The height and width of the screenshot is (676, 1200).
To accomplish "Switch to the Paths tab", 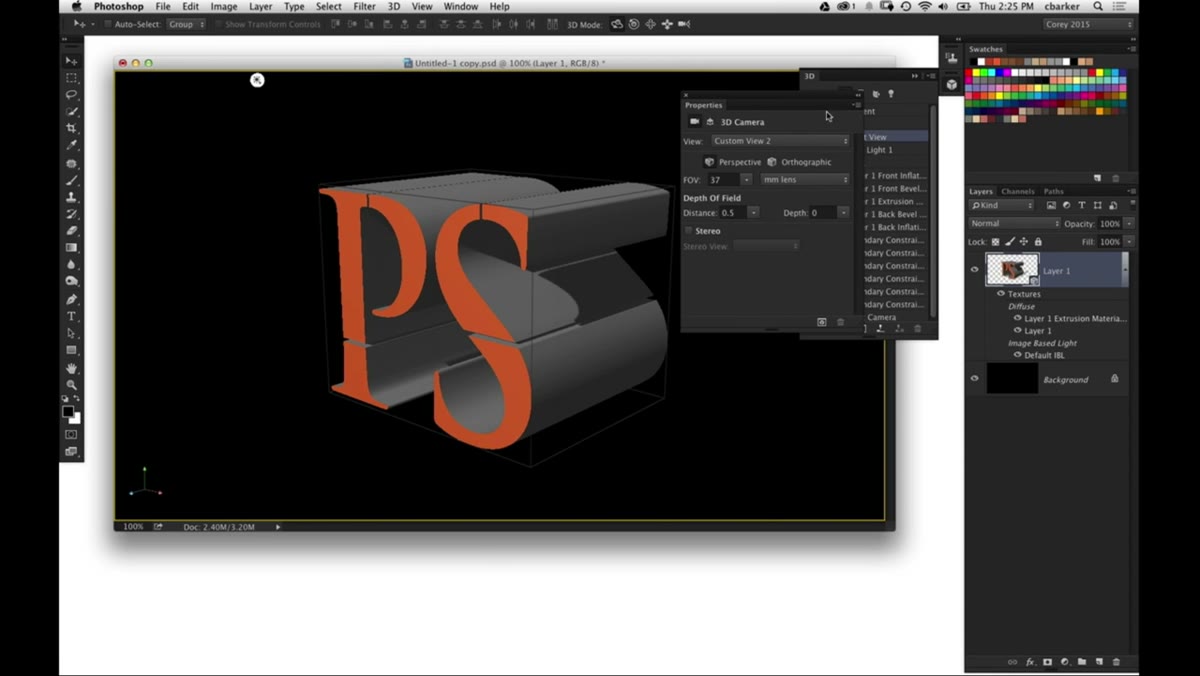I will click(1053, 191).
